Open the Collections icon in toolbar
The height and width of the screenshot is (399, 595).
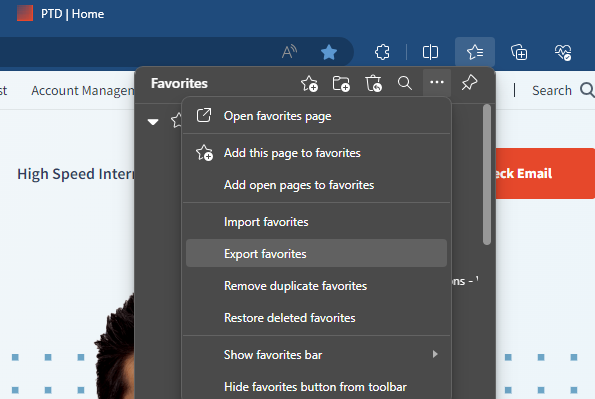[519, 52]
